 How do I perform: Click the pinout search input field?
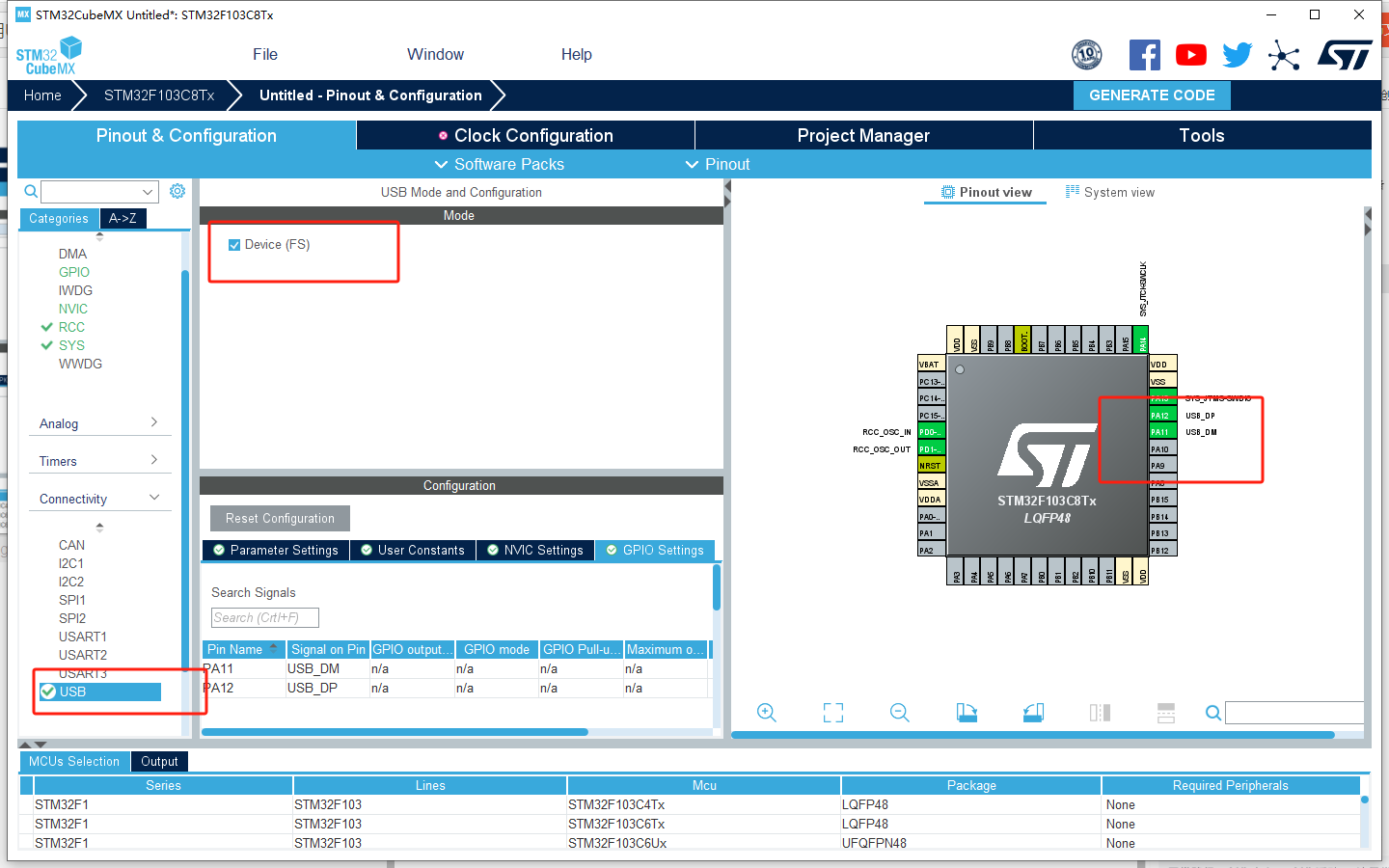tap(1294, 713)
